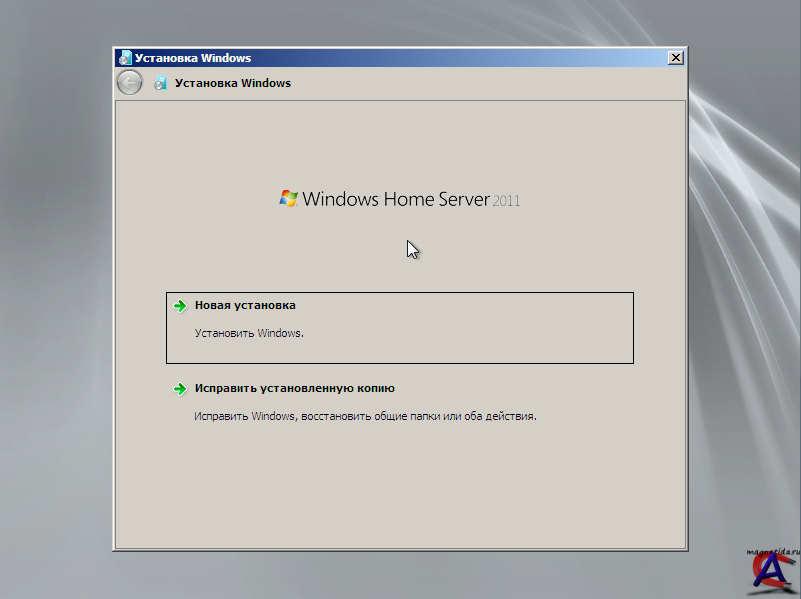Click the repair description about общие папки
Viewport: 801px width, 599px height.
click(365, 416)
